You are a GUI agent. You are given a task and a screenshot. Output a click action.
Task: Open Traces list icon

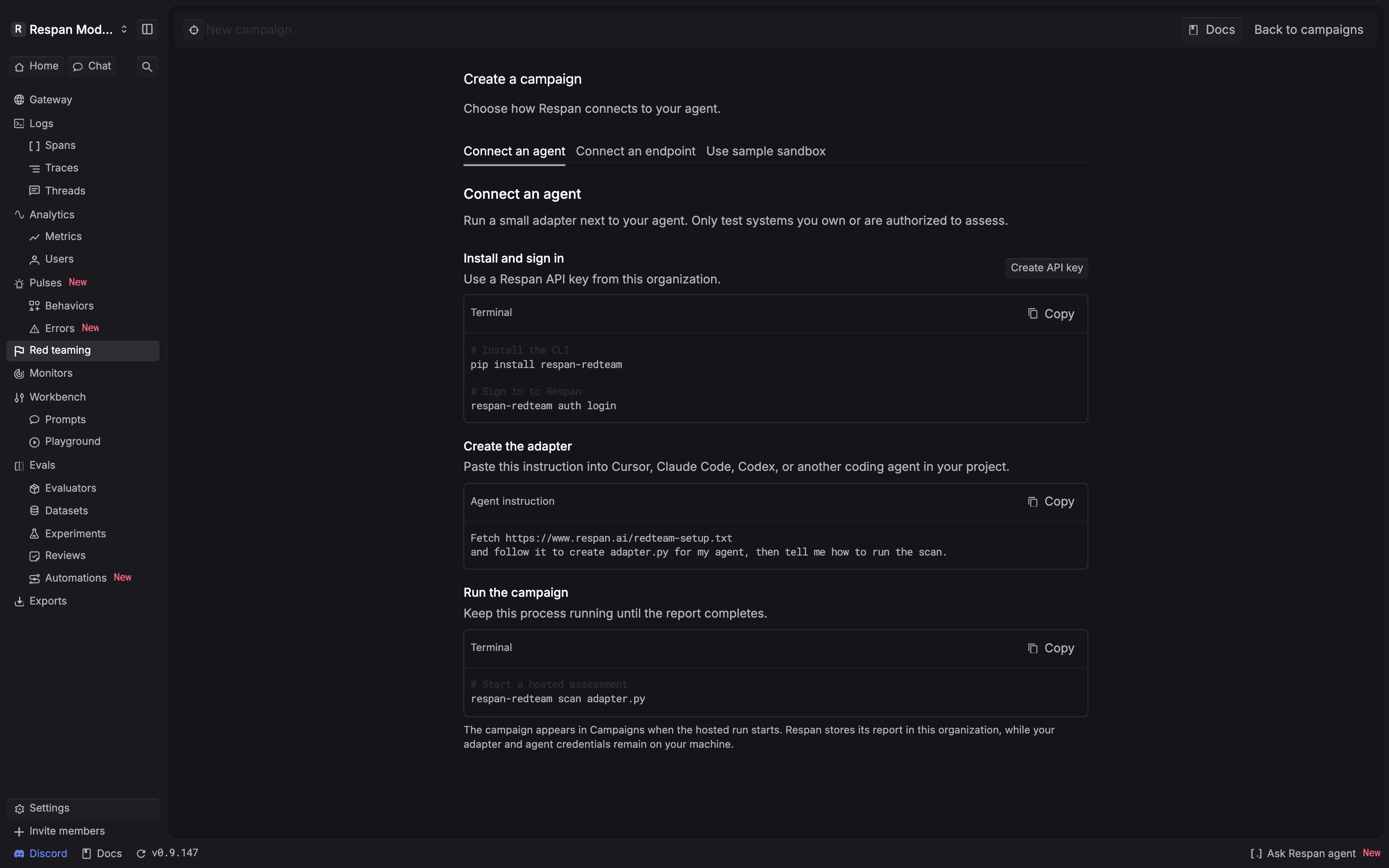(34, 168)
